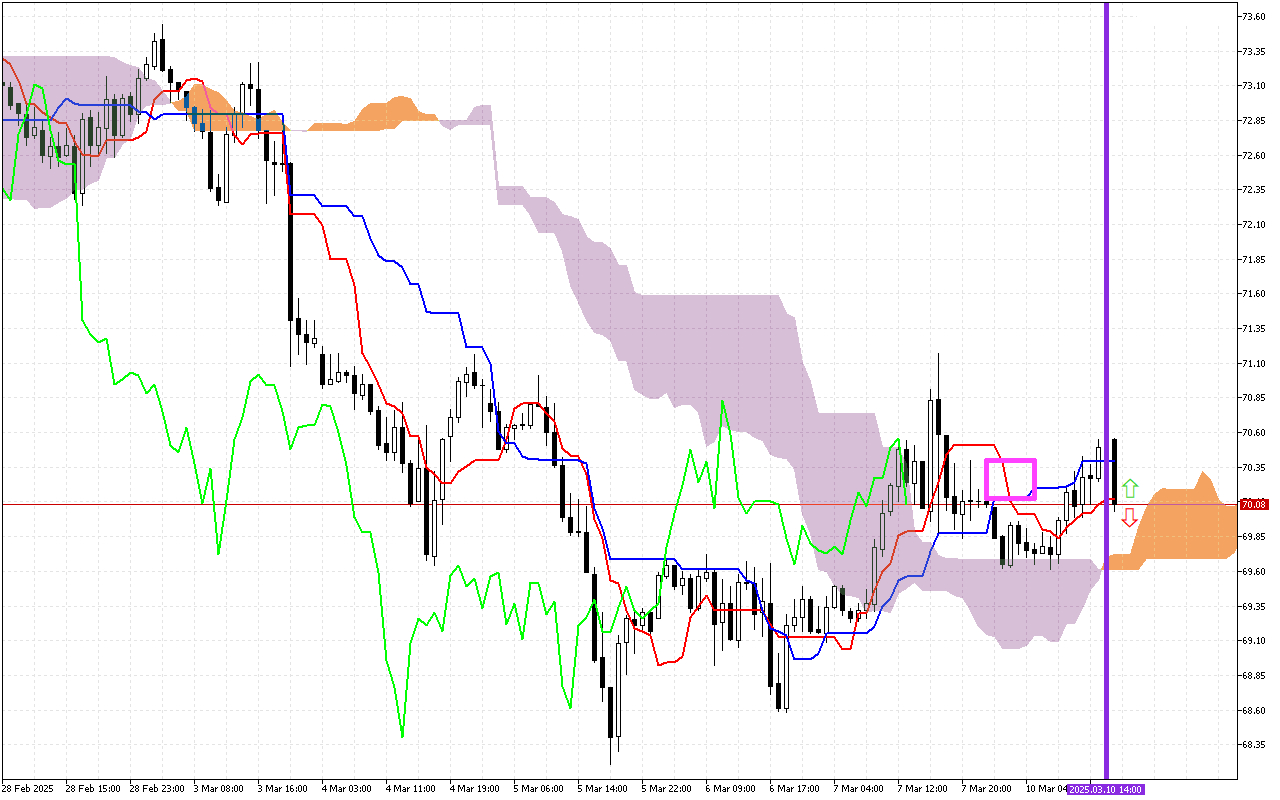
Task: Click the red down arrow signal
Action: coord(1129,517)
